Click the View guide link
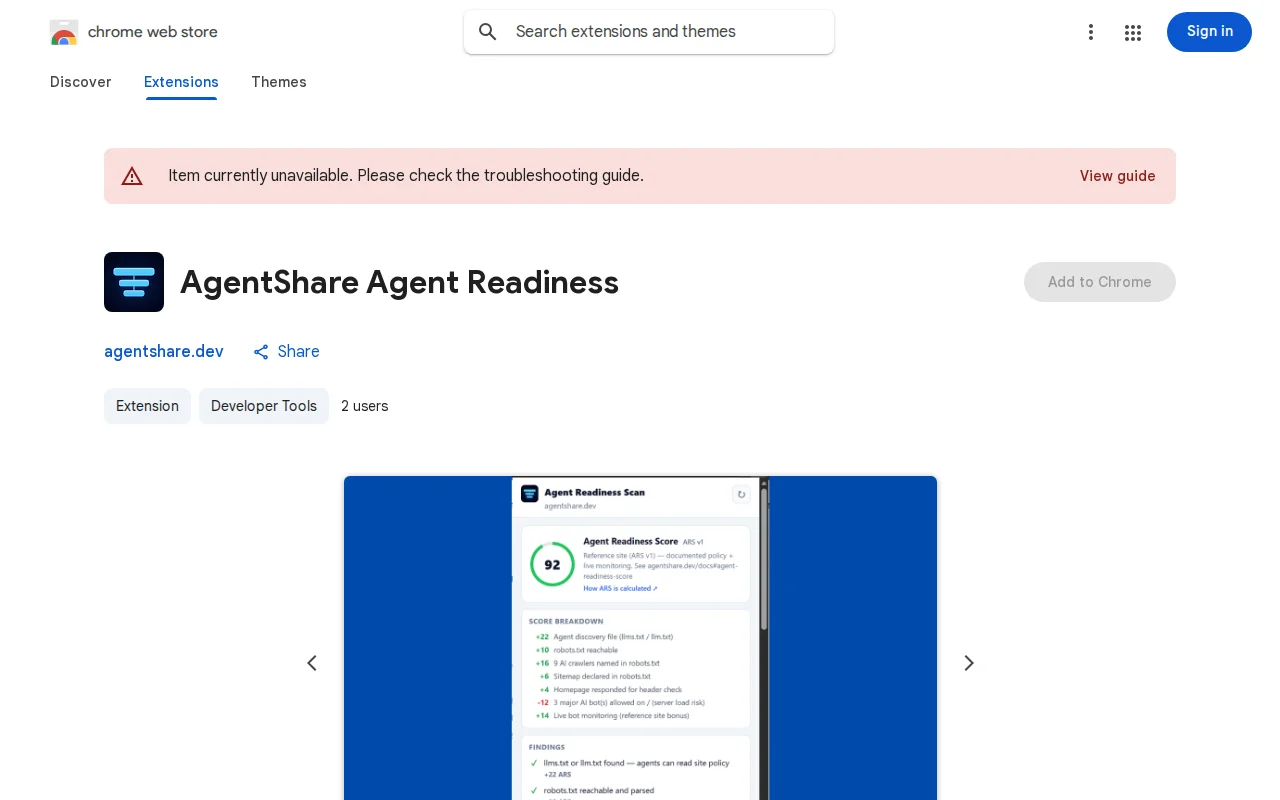This screenshot has height=800, width=1280. click(x=1117, y=176)
